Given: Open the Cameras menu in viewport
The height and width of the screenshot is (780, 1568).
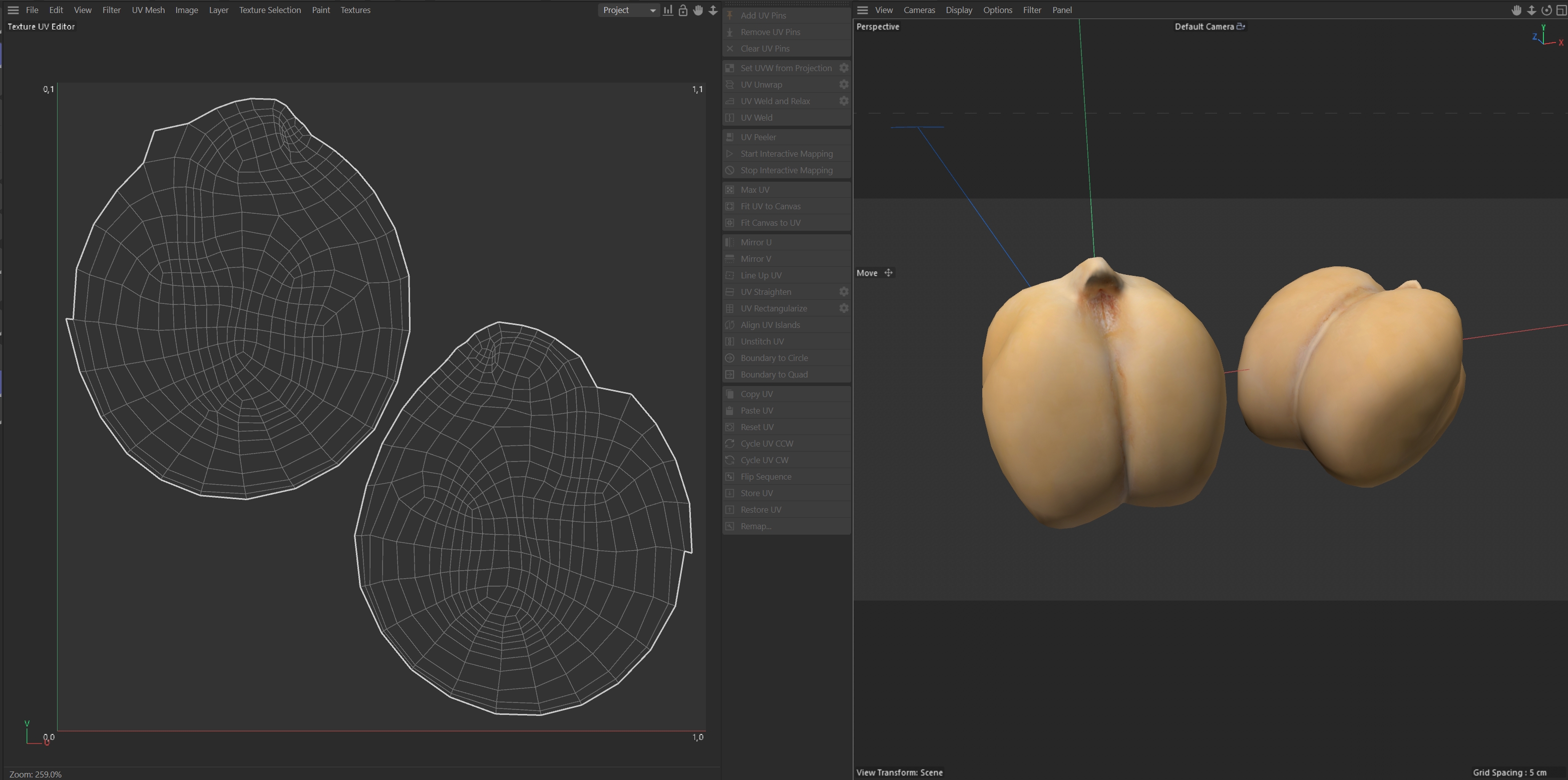Looking at the screenshot, I should [x=919, y=11].
